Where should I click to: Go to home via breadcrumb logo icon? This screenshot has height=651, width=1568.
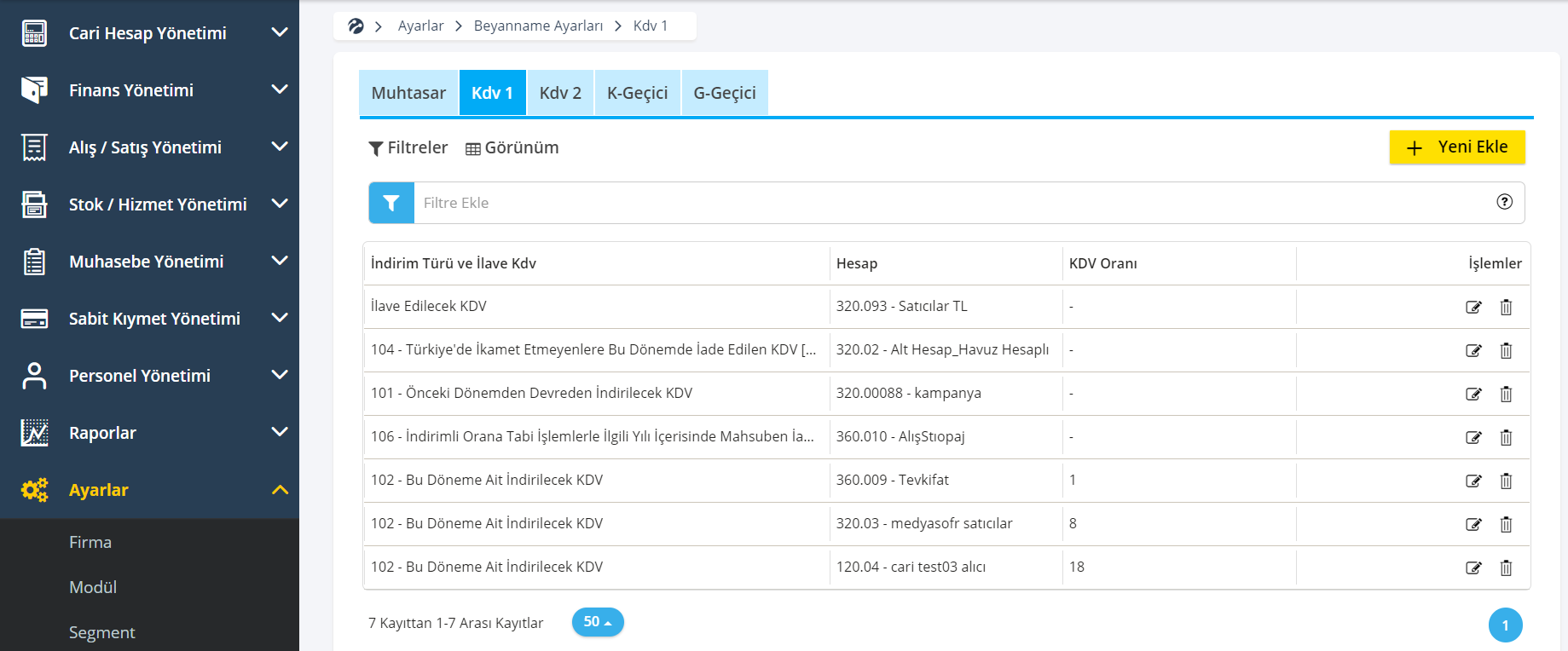pos(356,26)
